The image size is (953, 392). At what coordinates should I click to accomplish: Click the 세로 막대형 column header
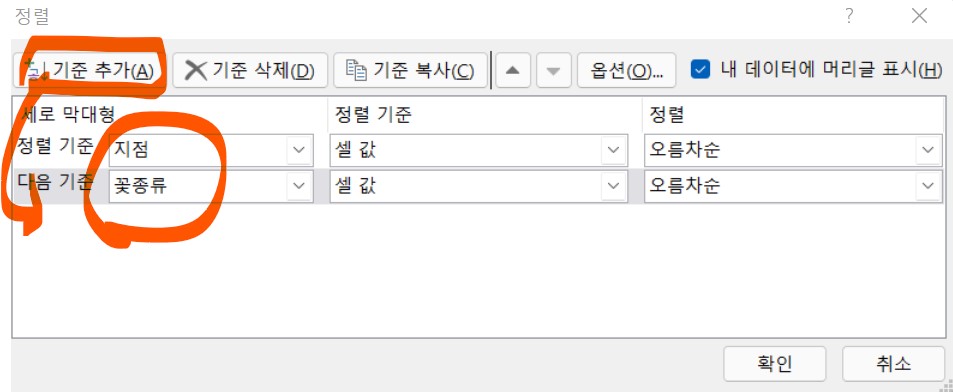click(67, 114)
